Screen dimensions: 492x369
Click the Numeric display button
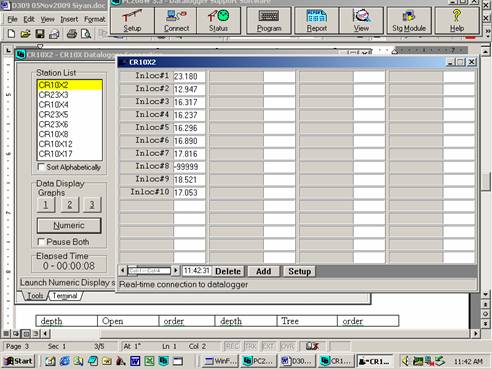[x=69, y=226]
